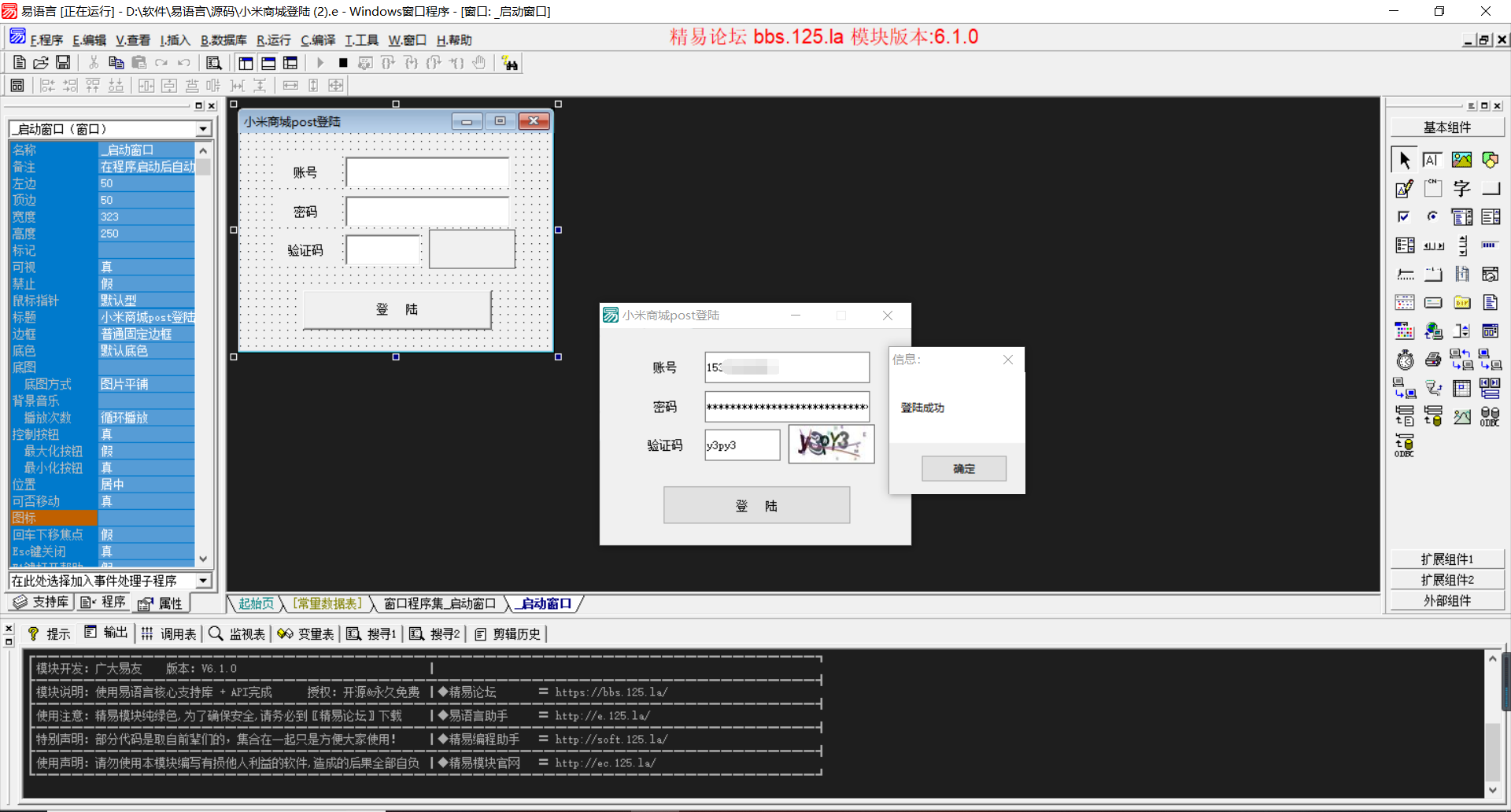Viewport: 1511px width, 812px height.
Task: Show the 变量表 variables tab
Action: point(305,633)
